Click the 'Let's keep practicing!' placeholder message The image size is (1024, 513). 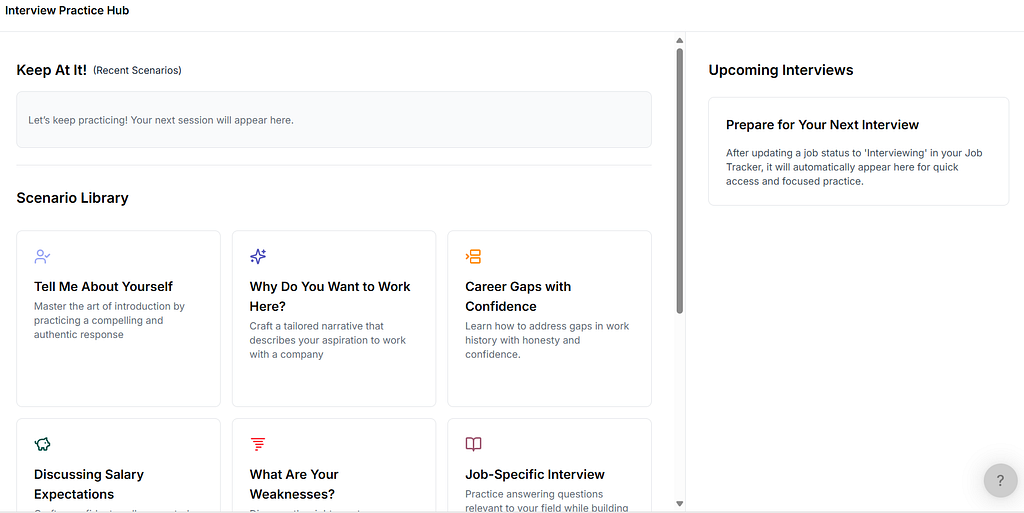click(x=161, y=120)
